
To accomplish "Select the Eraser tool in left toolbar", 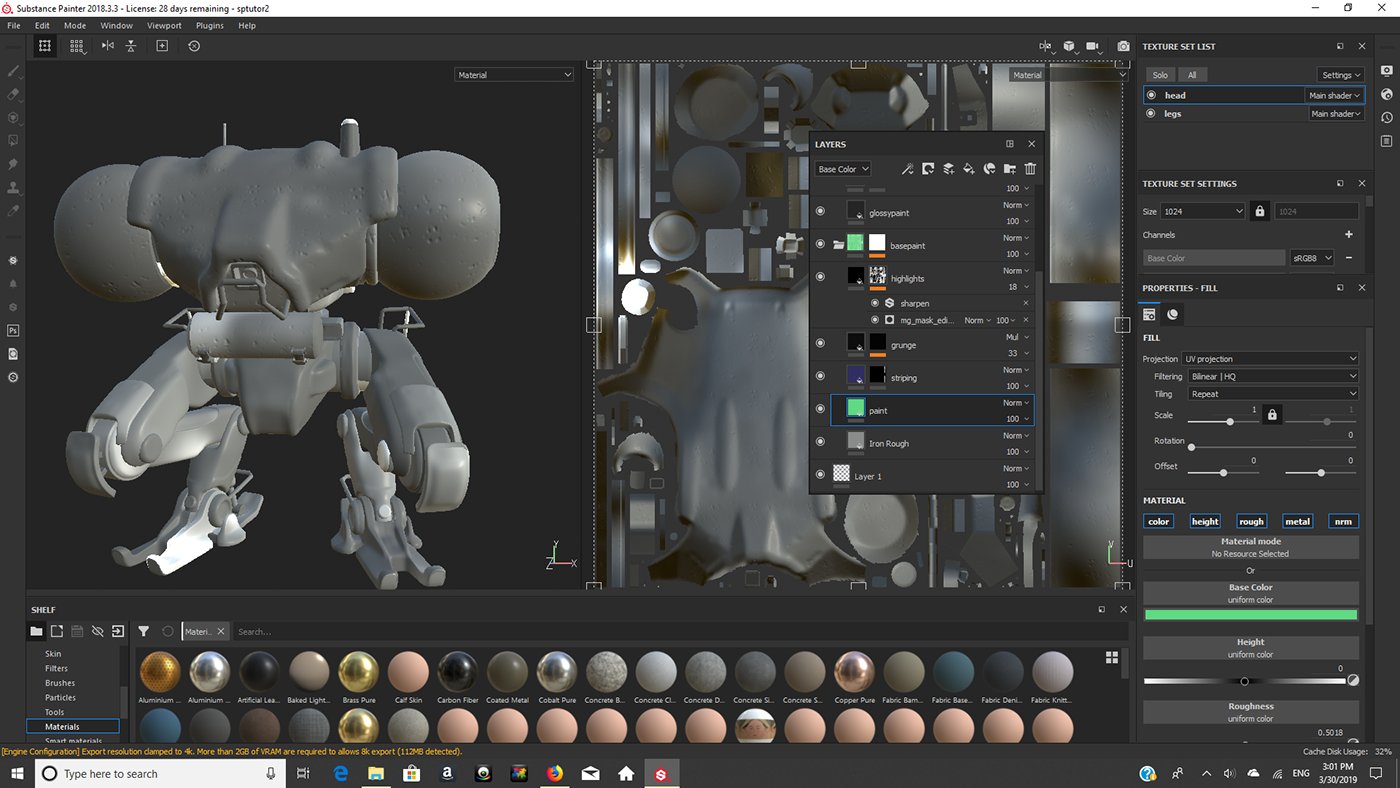I will 13,94.
